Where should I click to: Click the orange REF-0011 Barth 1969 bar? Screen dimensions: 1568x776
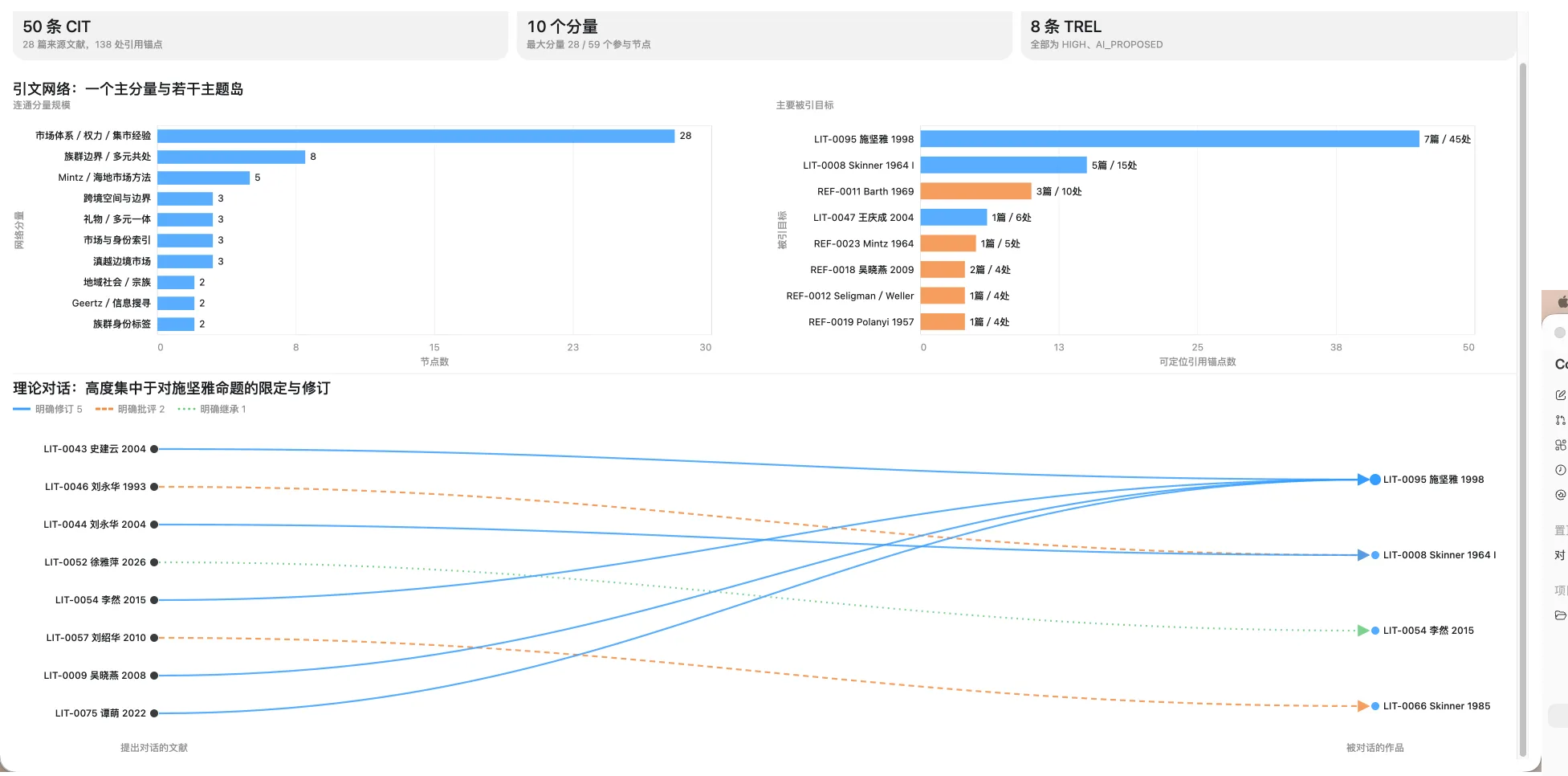pyautogui.click(x=975, y=191)
